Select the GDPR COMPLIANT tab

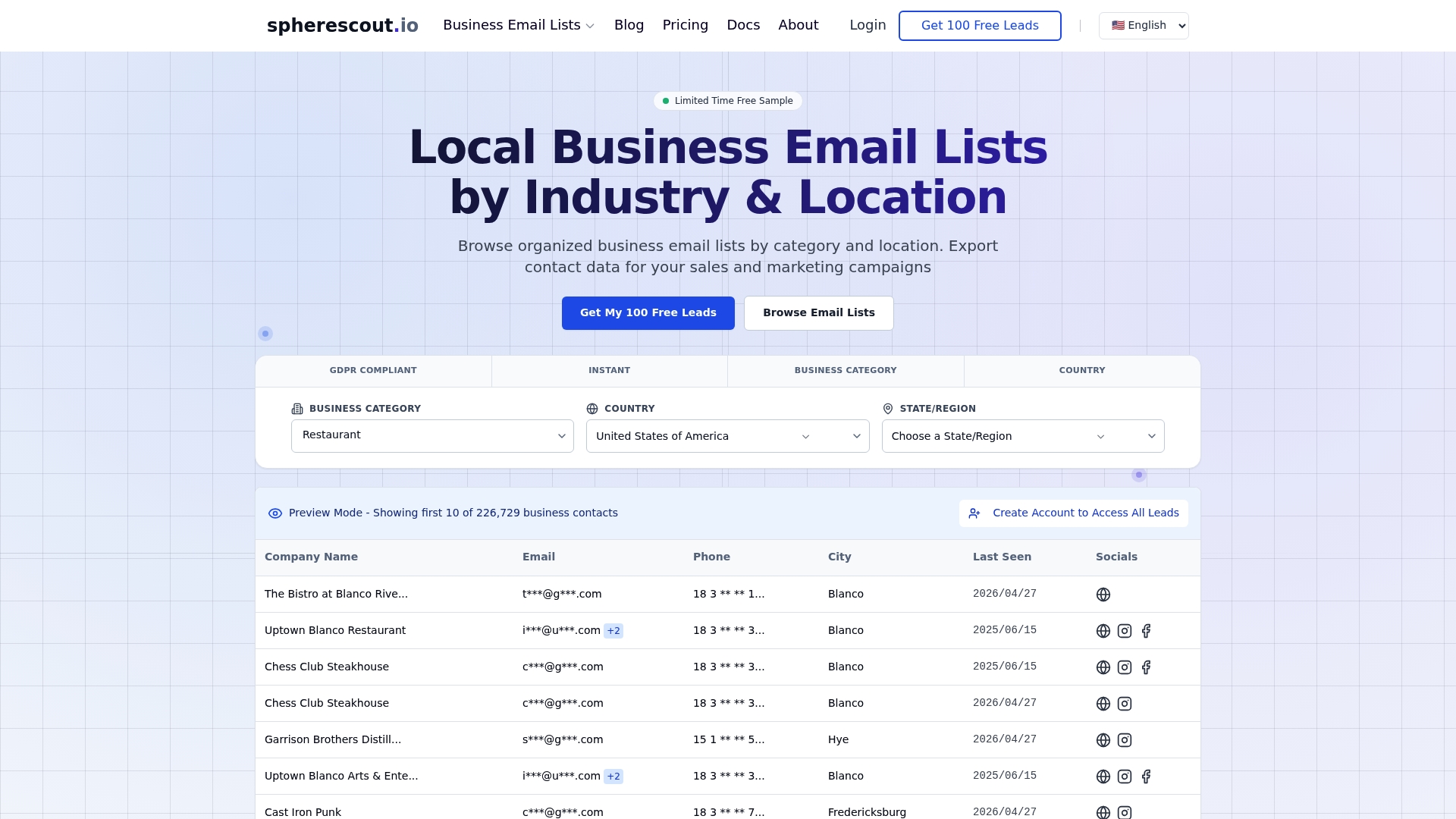[373, 371]
